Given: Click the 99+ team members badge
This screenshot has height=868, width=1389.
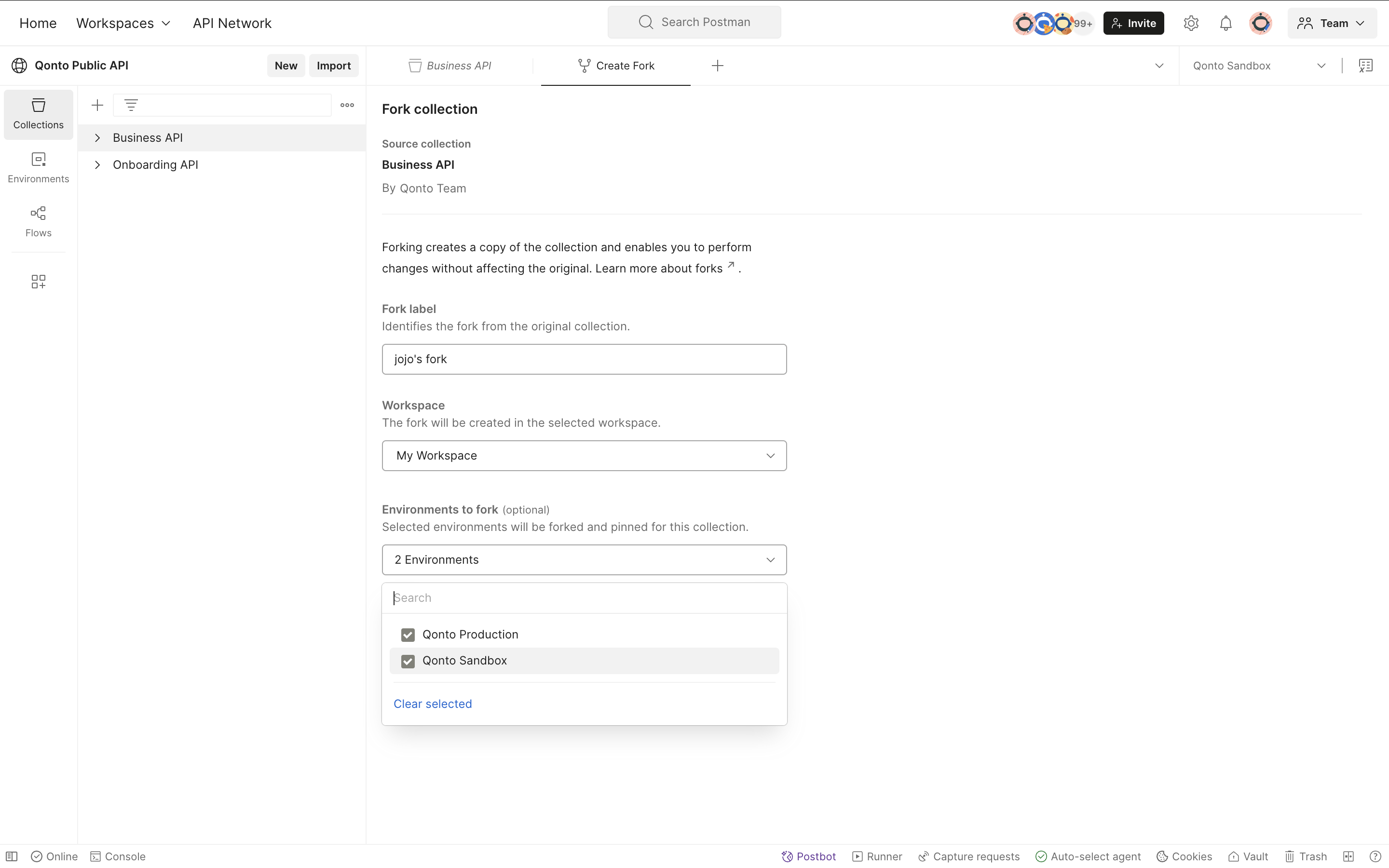Looking at the screenshot, I should [x=1083, y=24].
